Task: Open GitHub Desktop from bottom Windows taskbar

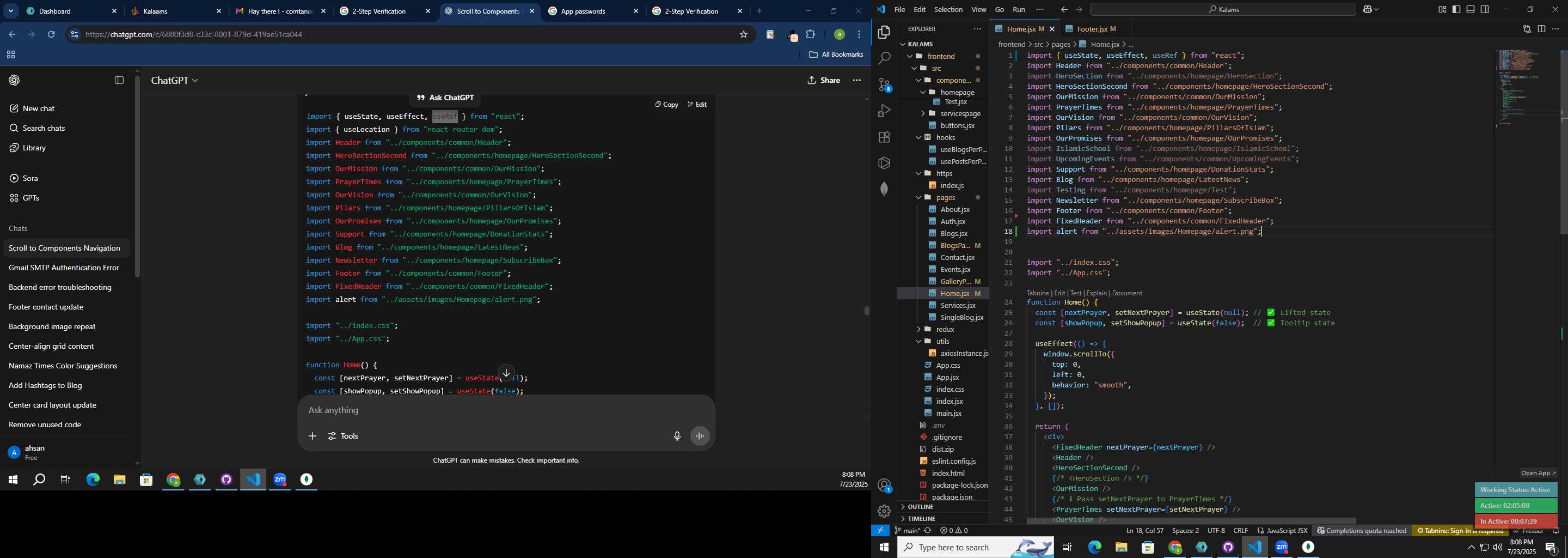Action: click(x=1228, y=548)
